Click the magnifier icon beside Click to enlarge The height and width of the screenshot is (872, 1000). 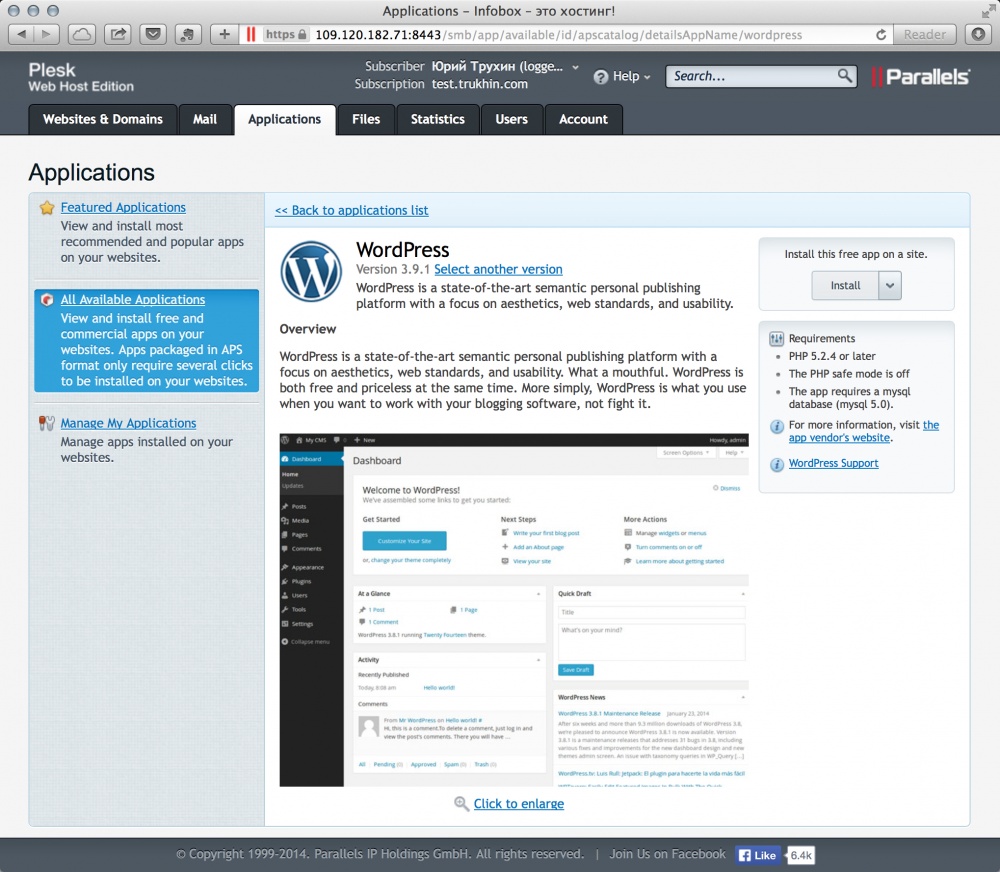pos(461,803)
